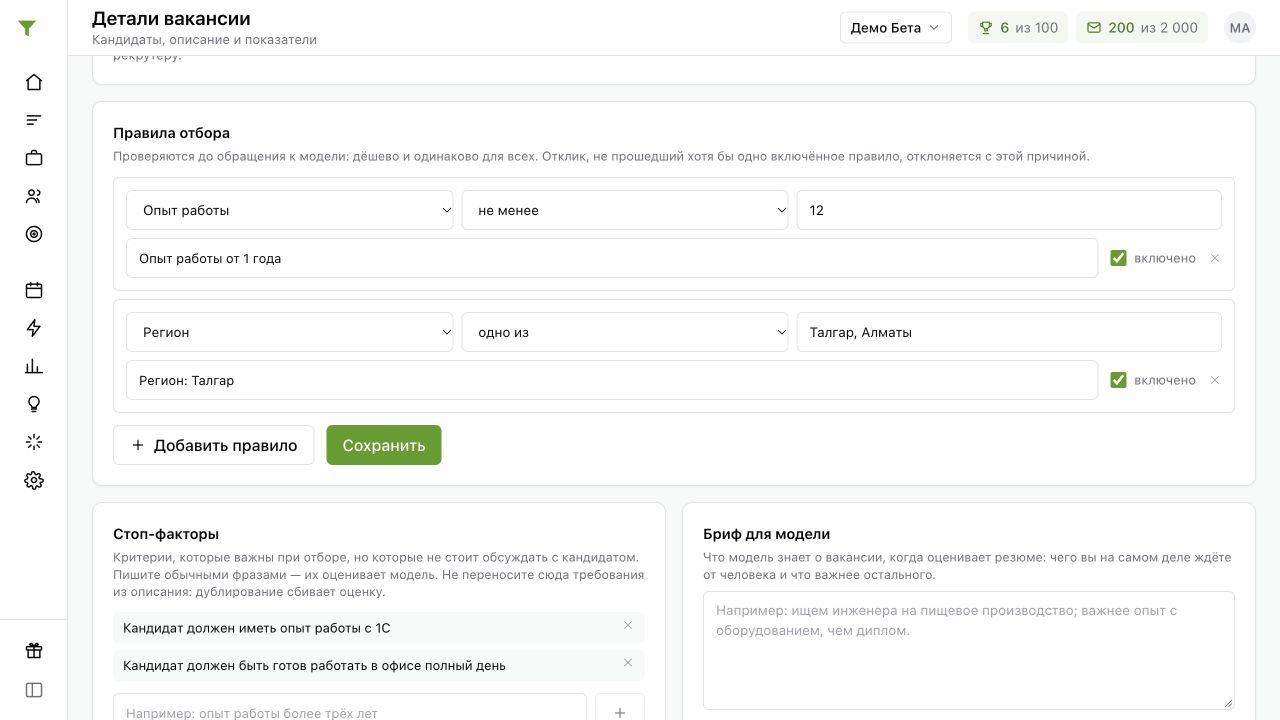Open the loader spinner icon in sidebar
The height and width of the screenshot is (720, 1280).
click(34, 442)
